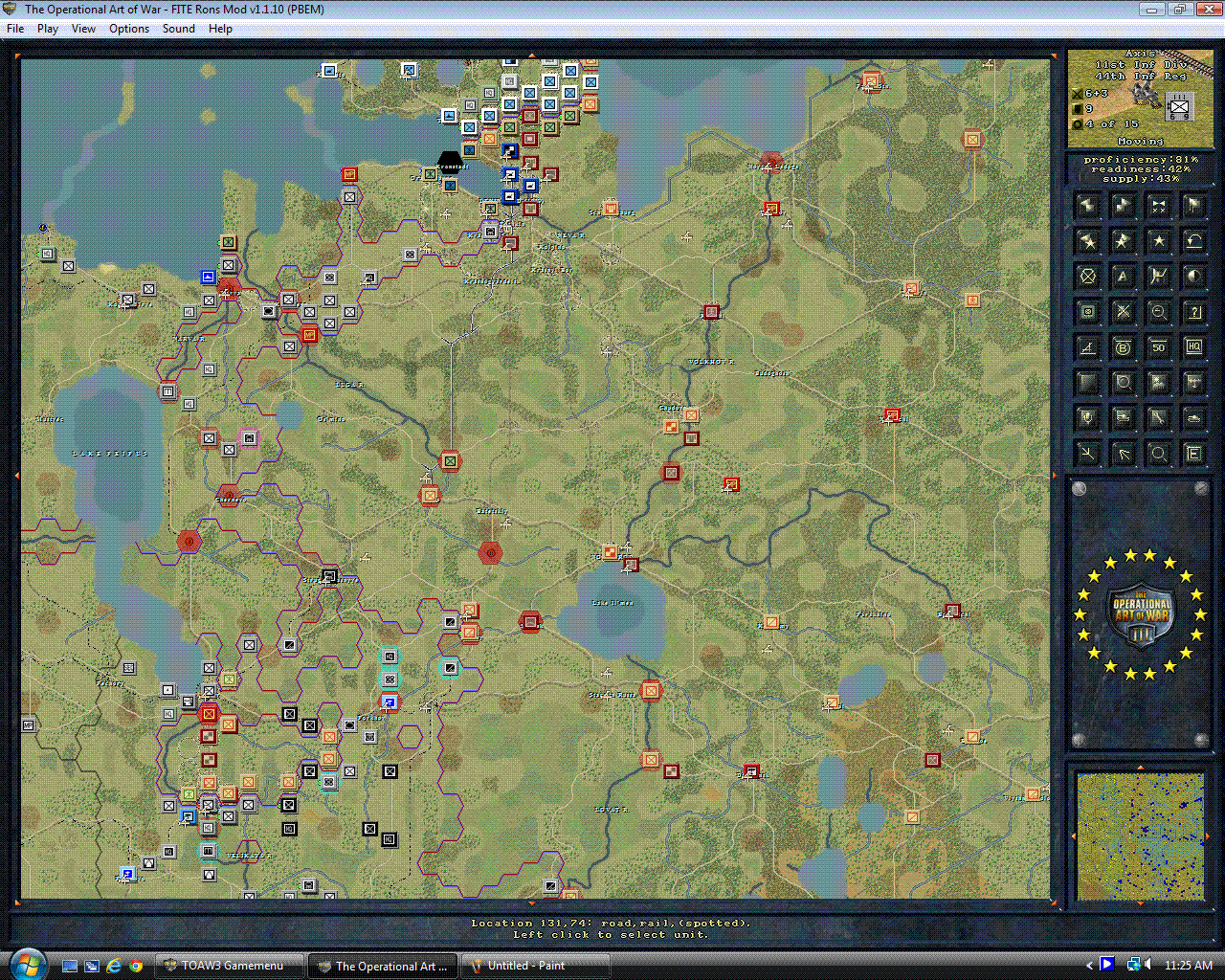Switch to TOAW3 Gamemenu taskbar window
The image size is (1225, 980).
pyautogui.click(x=231, y=966)
